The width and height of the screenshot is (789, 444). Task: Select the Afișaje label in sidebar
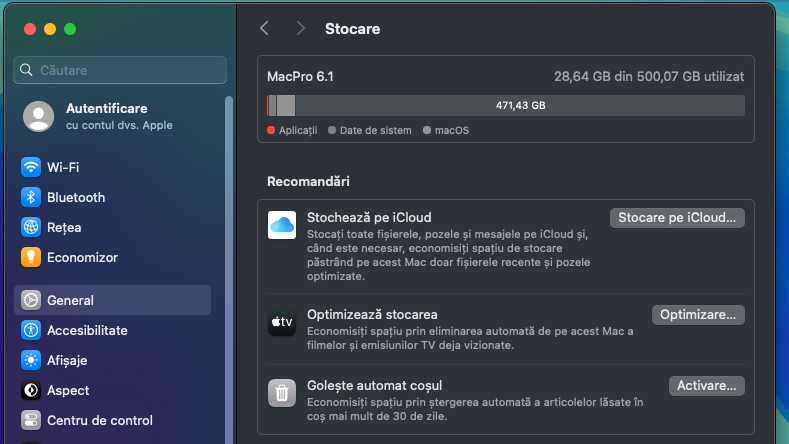(x=67, y=360)
